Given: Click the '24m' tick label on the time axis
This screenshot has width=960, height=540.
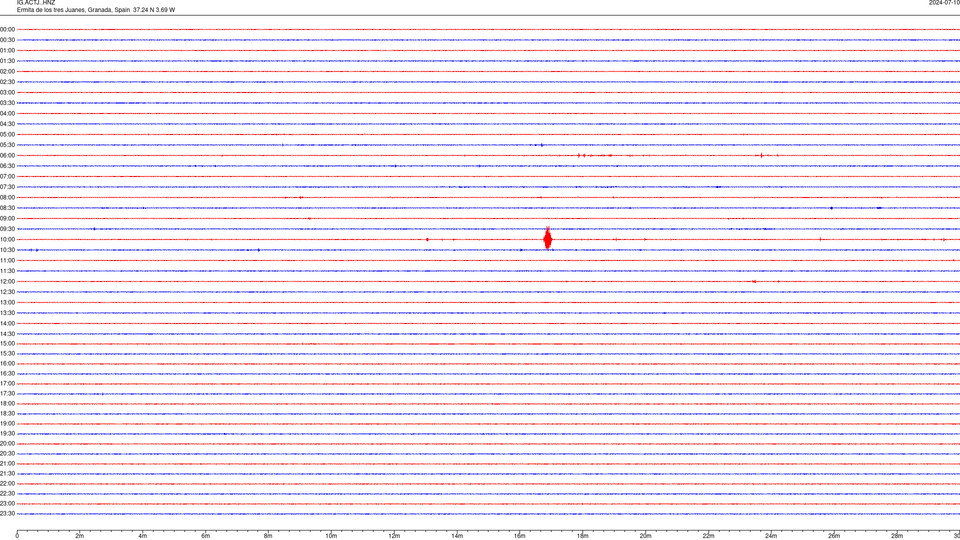Looking at the screenshot, I should click(771, 536).
